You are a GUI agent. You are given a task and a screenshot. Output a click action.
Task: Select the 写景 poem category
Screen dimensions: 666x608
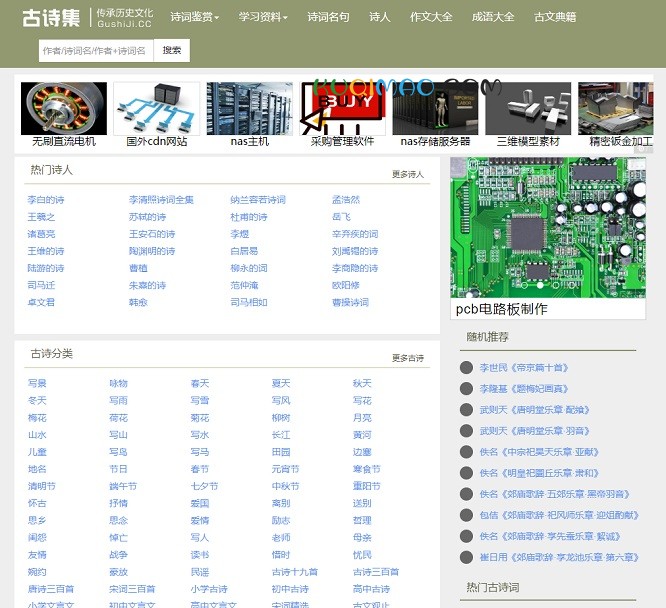[x=37, y=383]
